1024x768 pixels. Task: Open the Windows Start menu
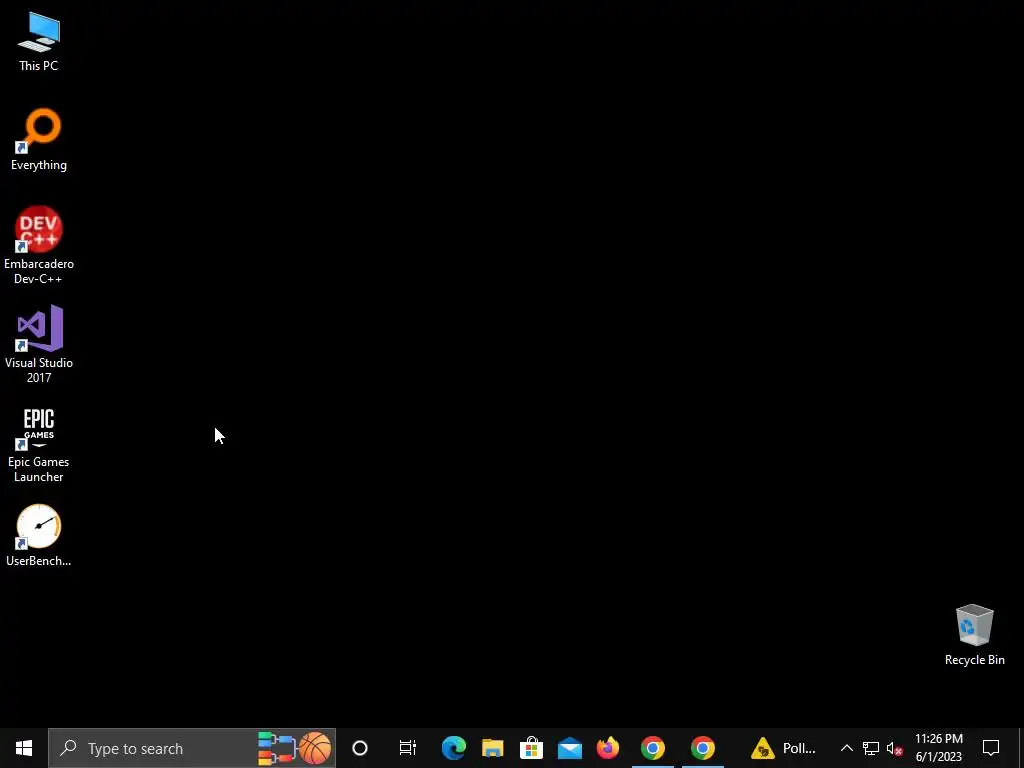24,748
